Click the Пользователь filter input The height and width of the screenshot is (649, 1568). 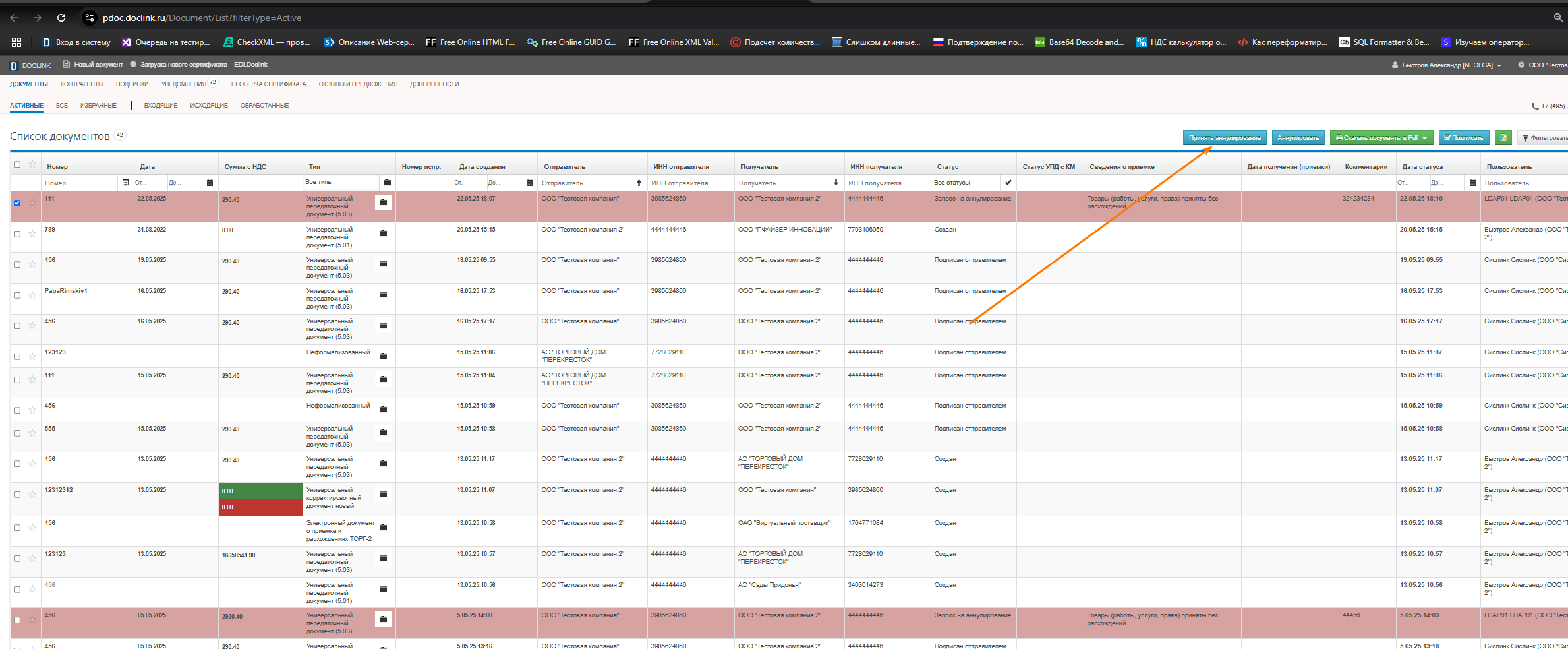[x=1524, y=183]
